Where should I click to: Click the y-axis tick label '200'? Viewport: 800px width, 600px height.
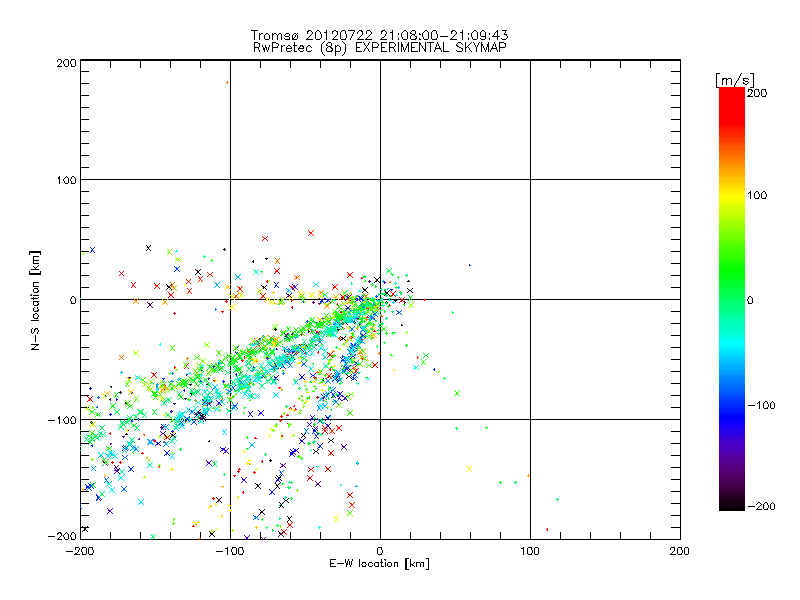coord(66,63)
